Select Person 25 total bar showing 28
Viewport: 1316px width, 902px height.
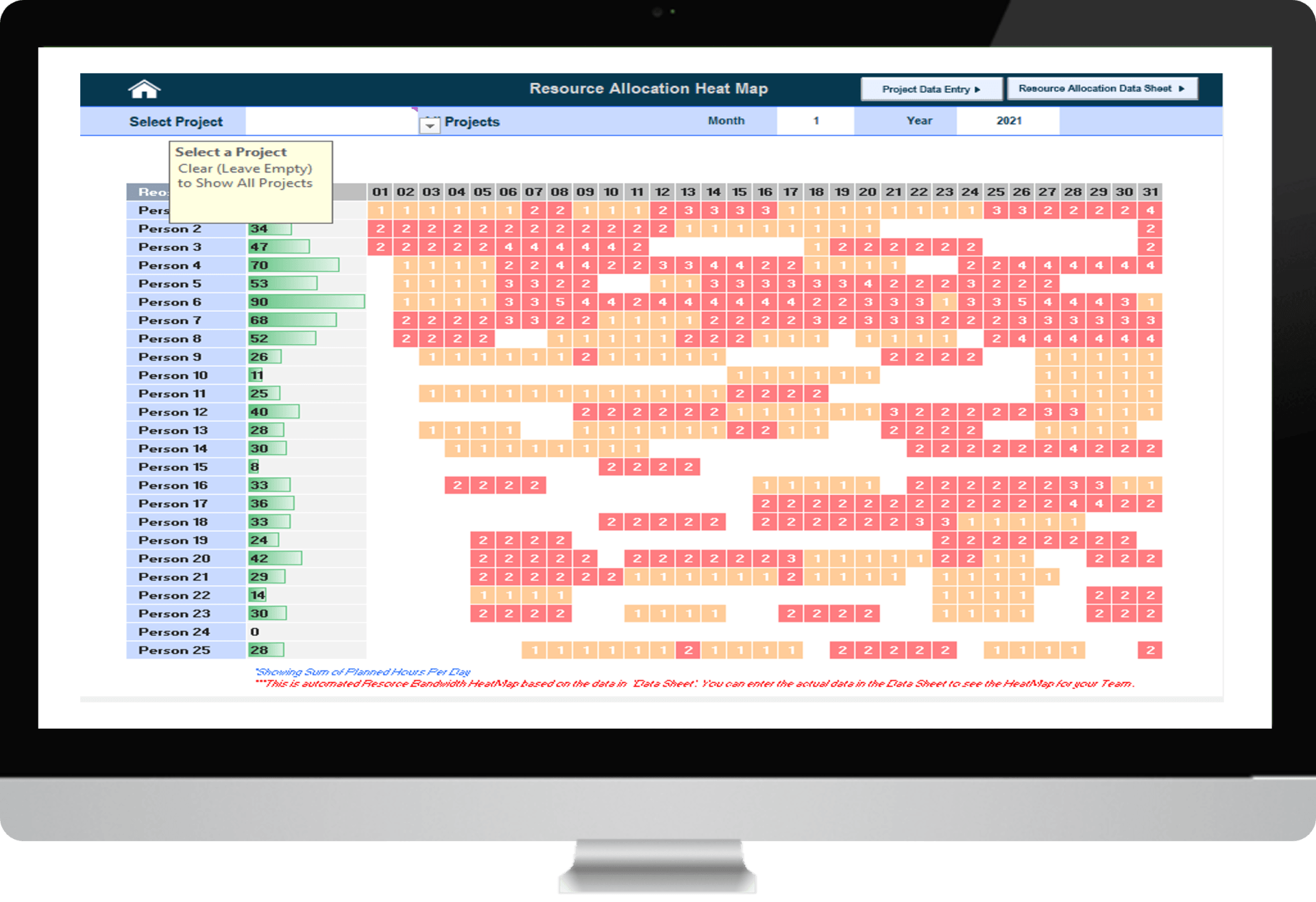pyautogui.click(x=266, y=650)
